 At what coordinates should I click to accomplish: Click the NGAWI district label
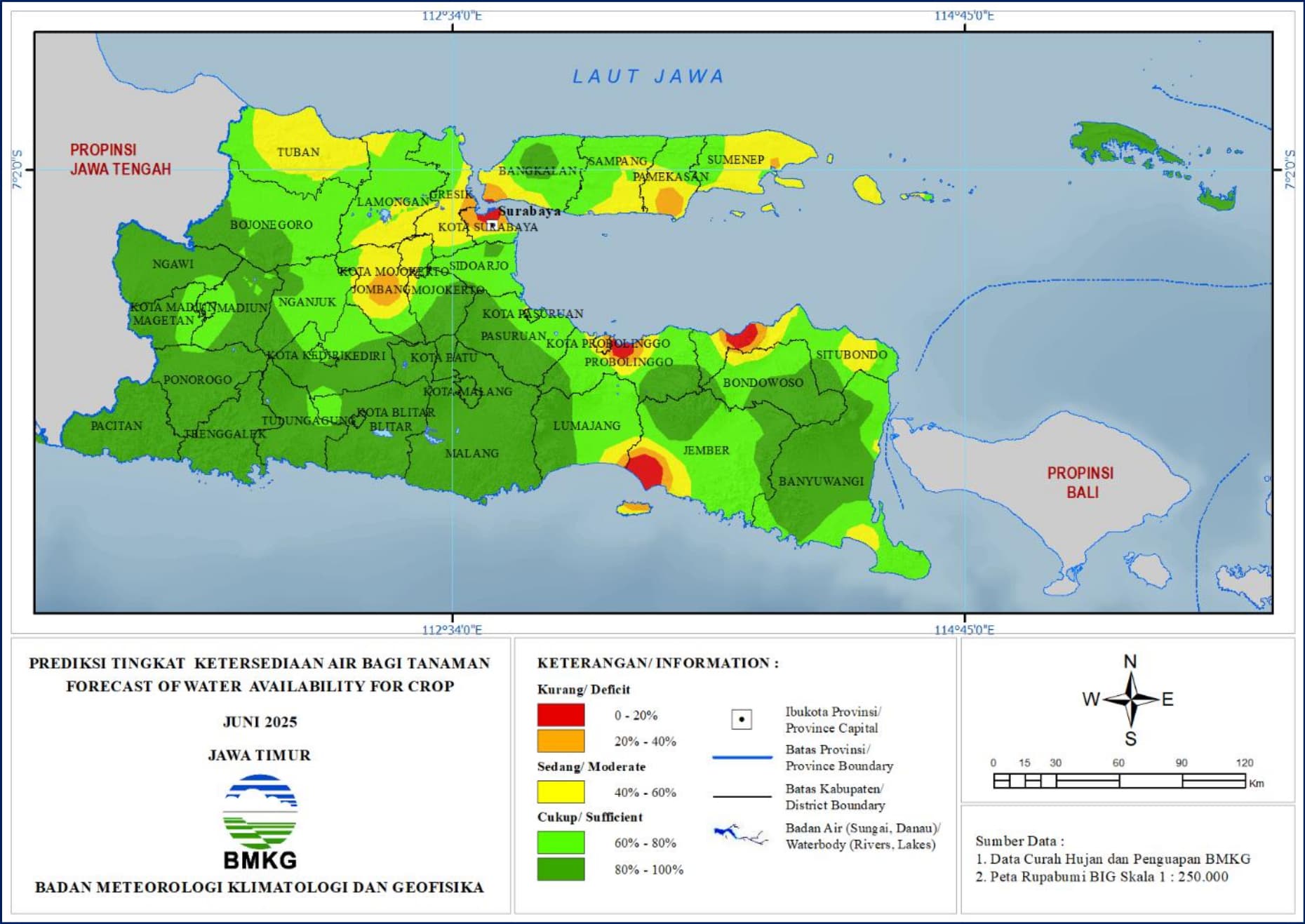[x=173, y=264]
